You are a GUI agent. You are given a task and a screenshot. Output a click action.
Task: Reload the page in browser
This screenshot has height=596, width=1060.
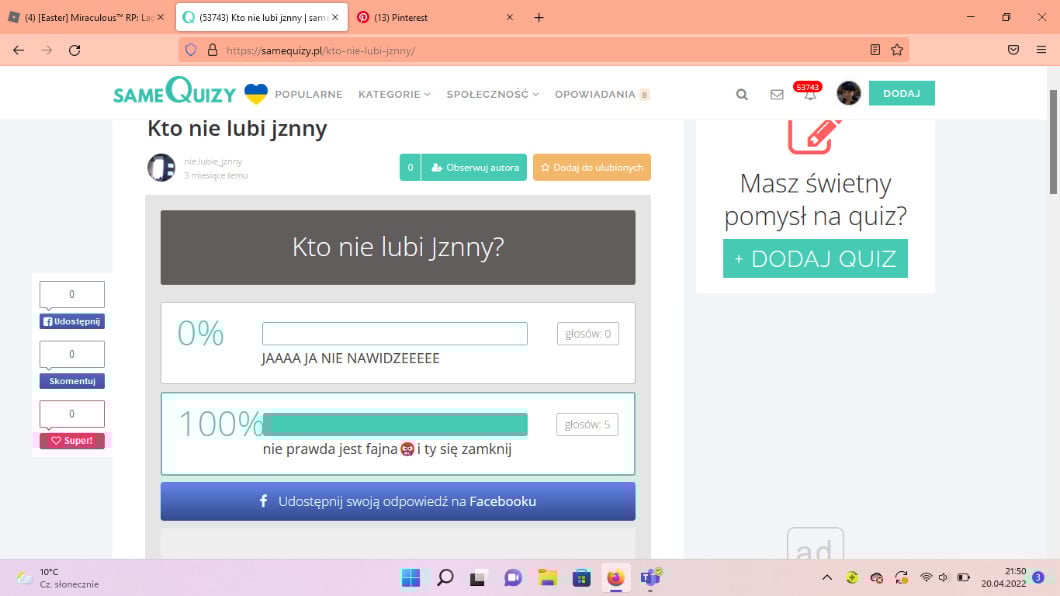pyautogui.click(x=74, y=49)
